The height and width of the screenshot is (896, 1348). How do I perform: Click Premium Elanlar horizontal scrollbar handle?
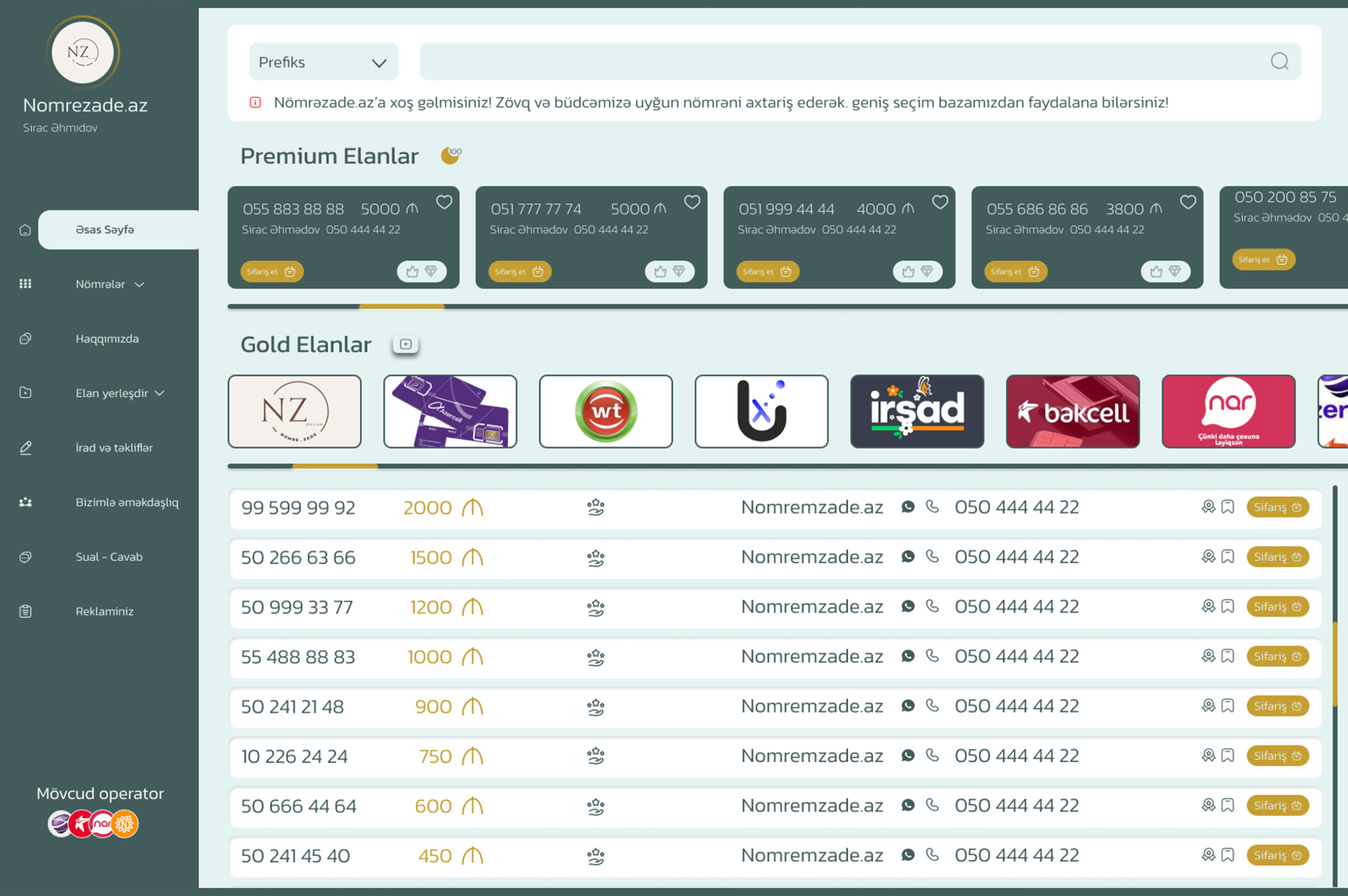[x=401, y=307]
